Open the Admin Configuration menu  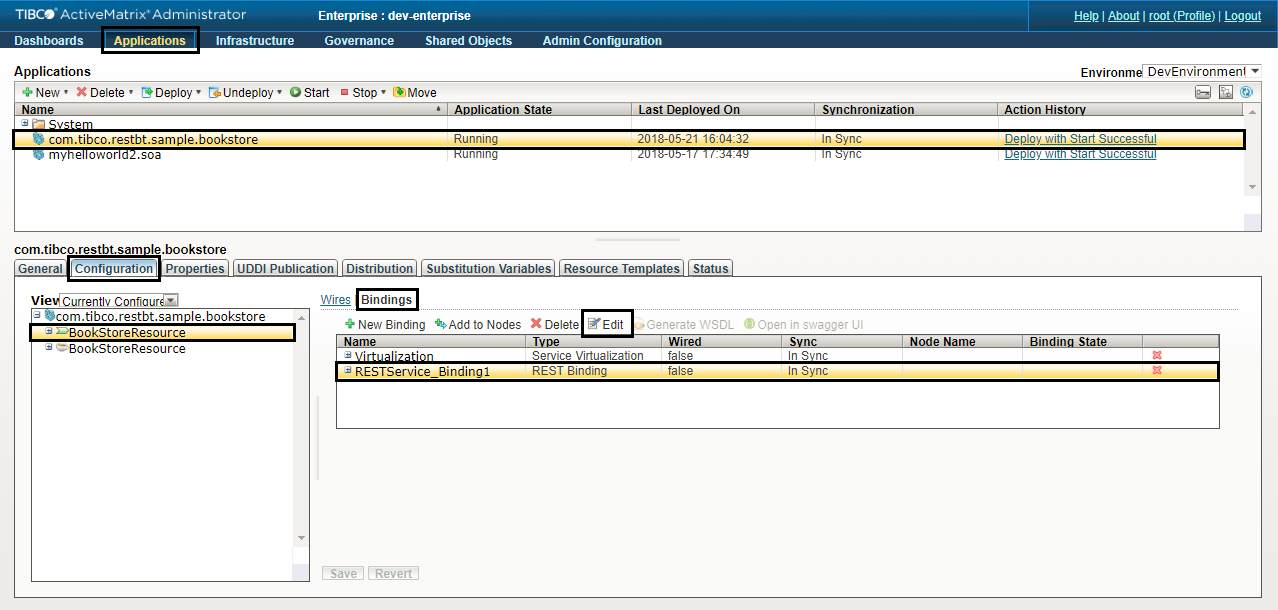[x=602, y=41]
